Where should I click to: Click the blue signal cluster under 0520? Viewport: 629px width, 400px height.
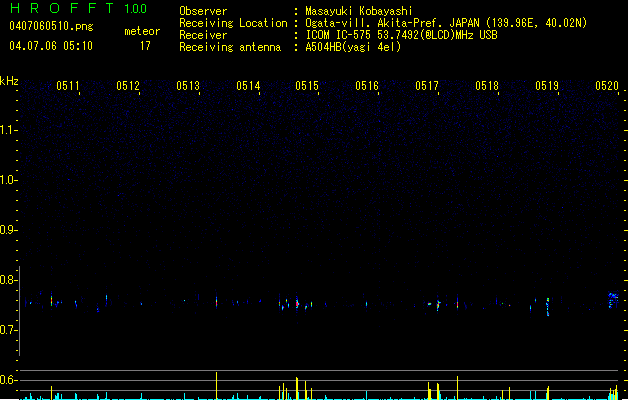[613, 300]
